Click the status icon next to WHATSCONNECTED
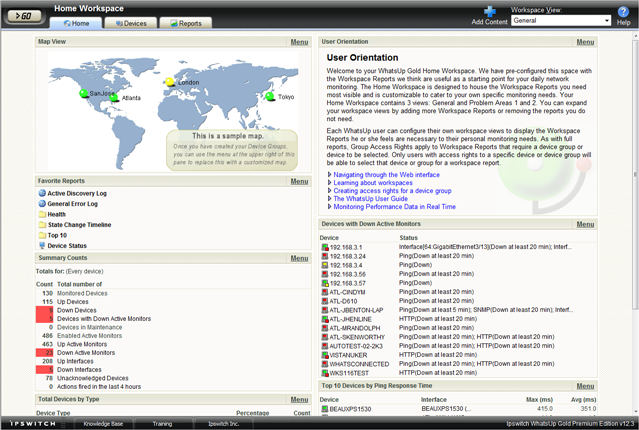This screenshot has width=639, height=430. pos(325,363)
